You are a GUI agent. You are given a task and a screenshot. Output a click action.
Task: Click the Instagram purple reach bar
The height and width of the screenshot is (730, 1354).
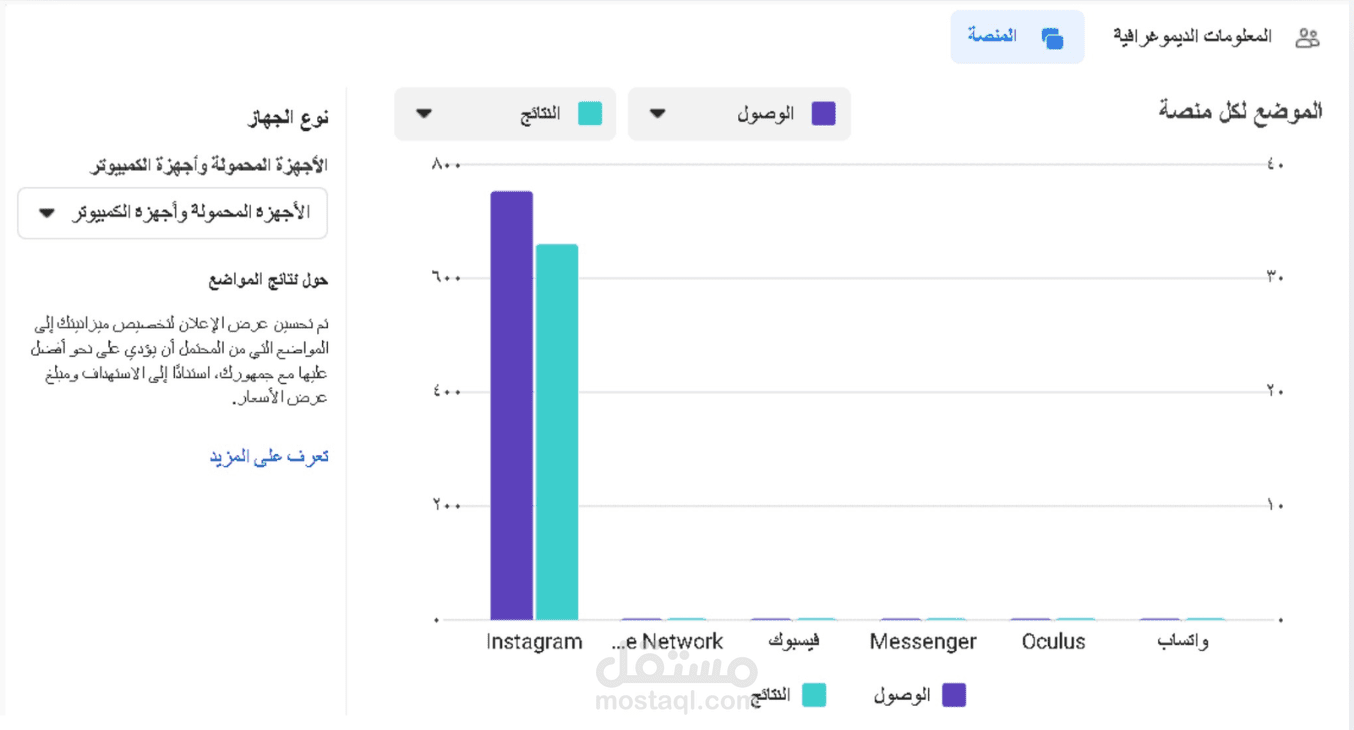coord(511,405)
